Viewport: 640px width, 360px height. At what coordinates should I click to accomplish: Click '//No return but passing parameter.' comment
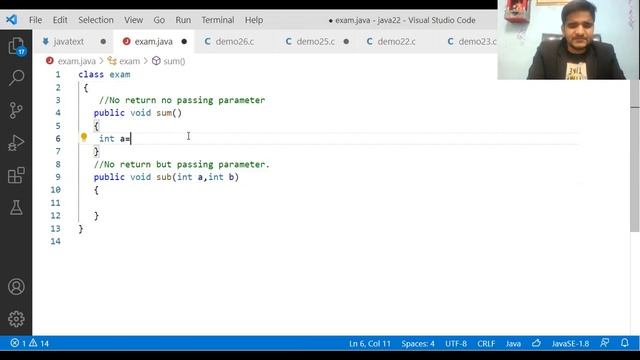click(182, 164)
